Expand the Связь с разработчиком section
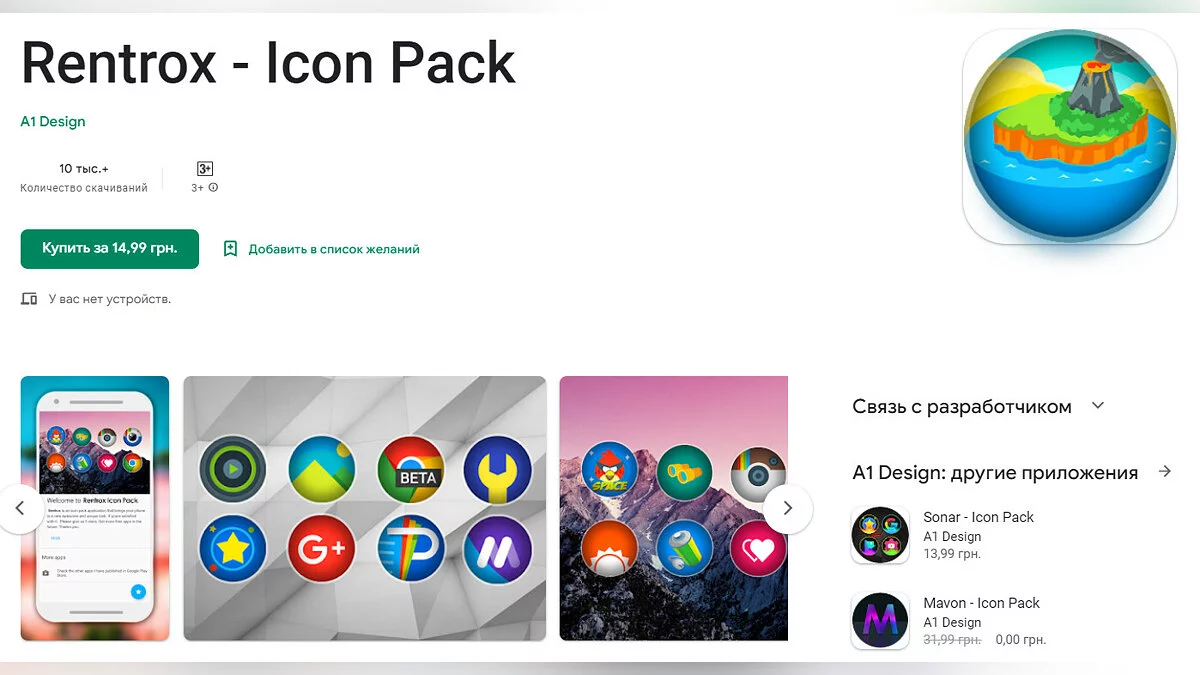 point(1098,406)
